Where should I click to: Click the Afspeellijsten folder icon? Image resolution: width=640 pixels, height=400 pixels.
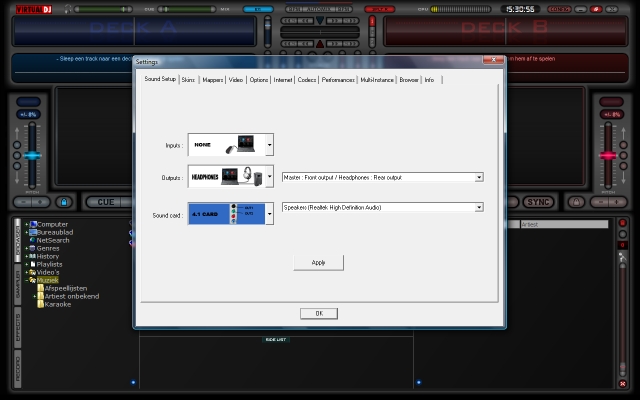click(40, 288)
